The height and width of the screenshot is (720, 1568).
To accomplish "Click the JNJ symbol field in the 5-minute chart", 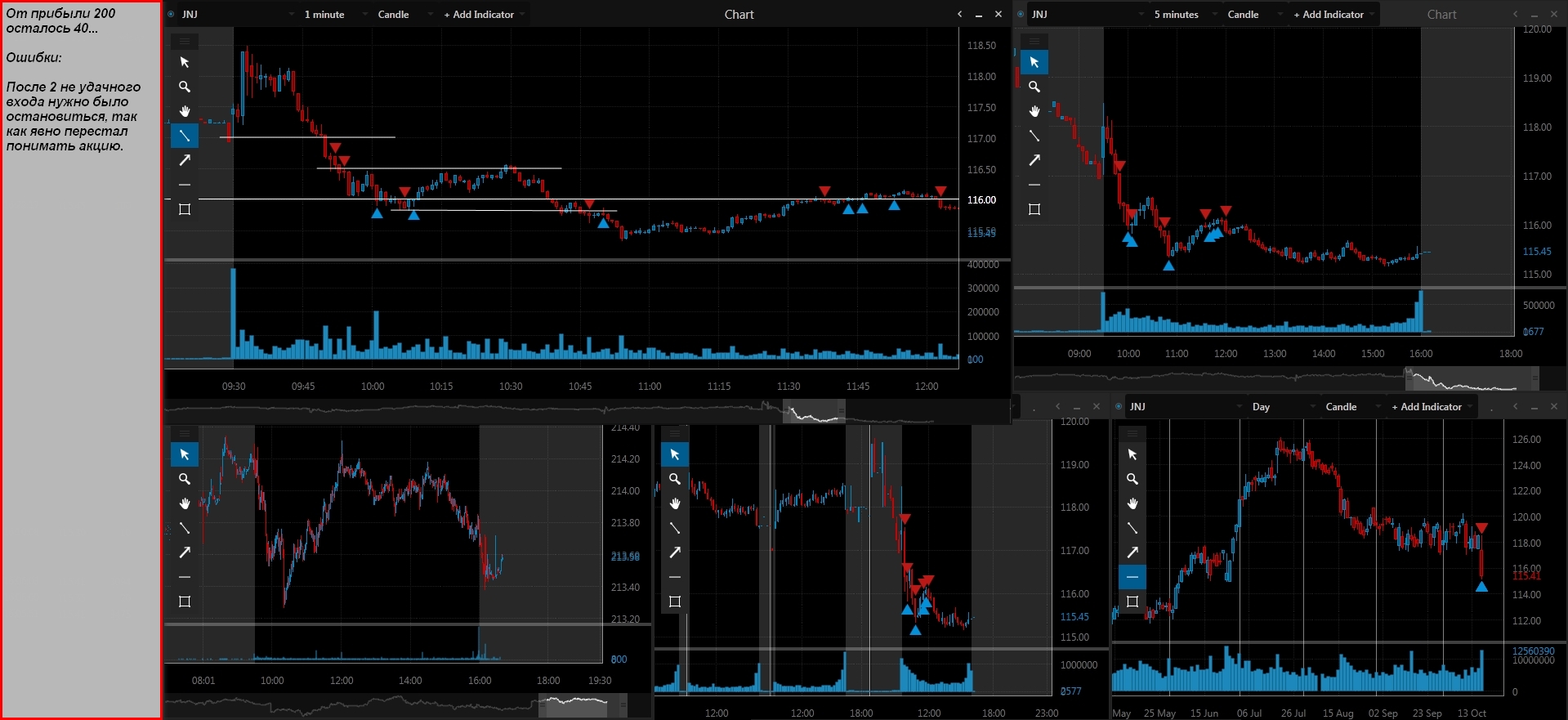I will click(x=1088, y=15).
